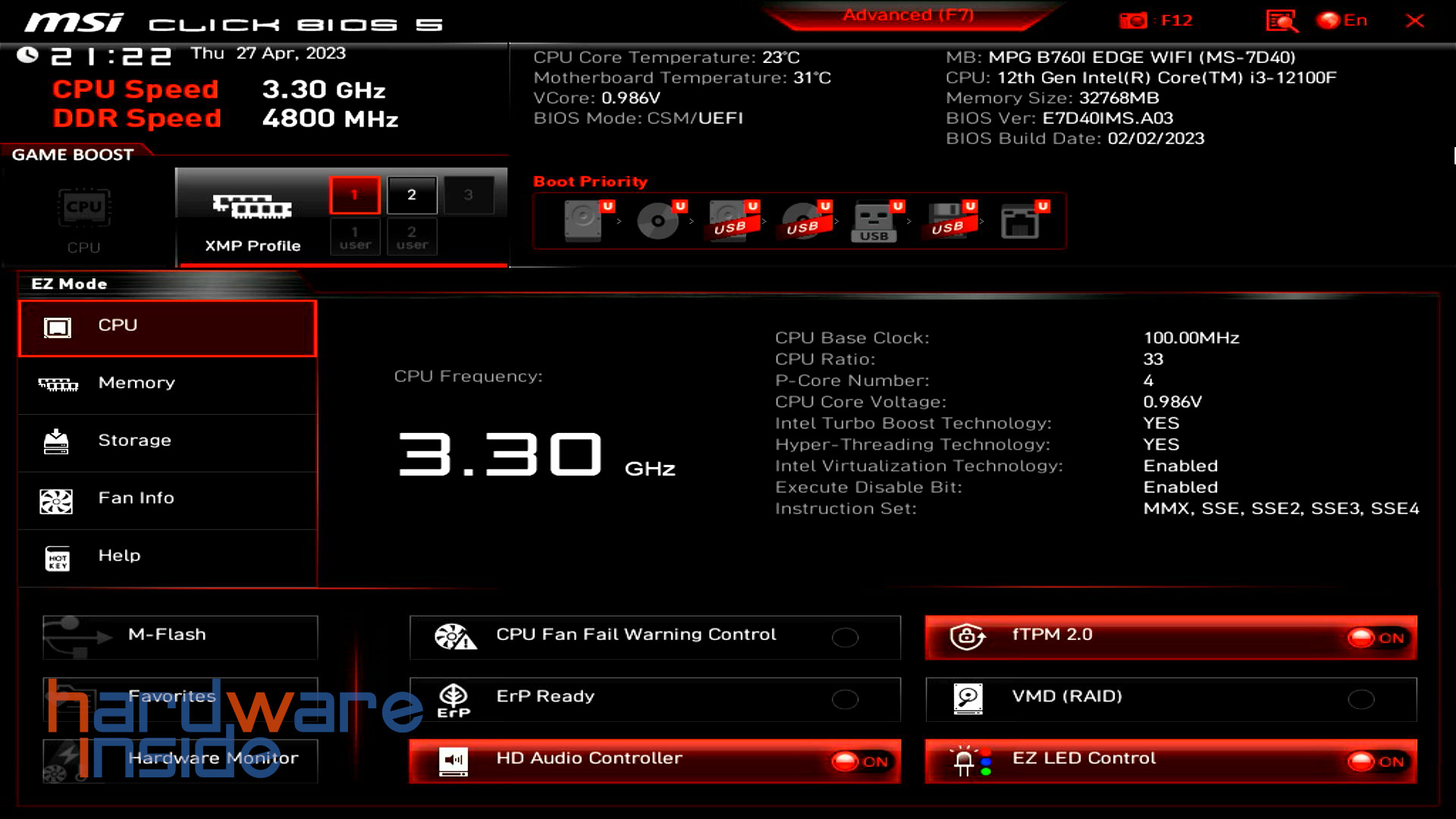This screenshot has width=1456, height=819.
Task: Open the En language selector
Action: [x=1343, y=20]
